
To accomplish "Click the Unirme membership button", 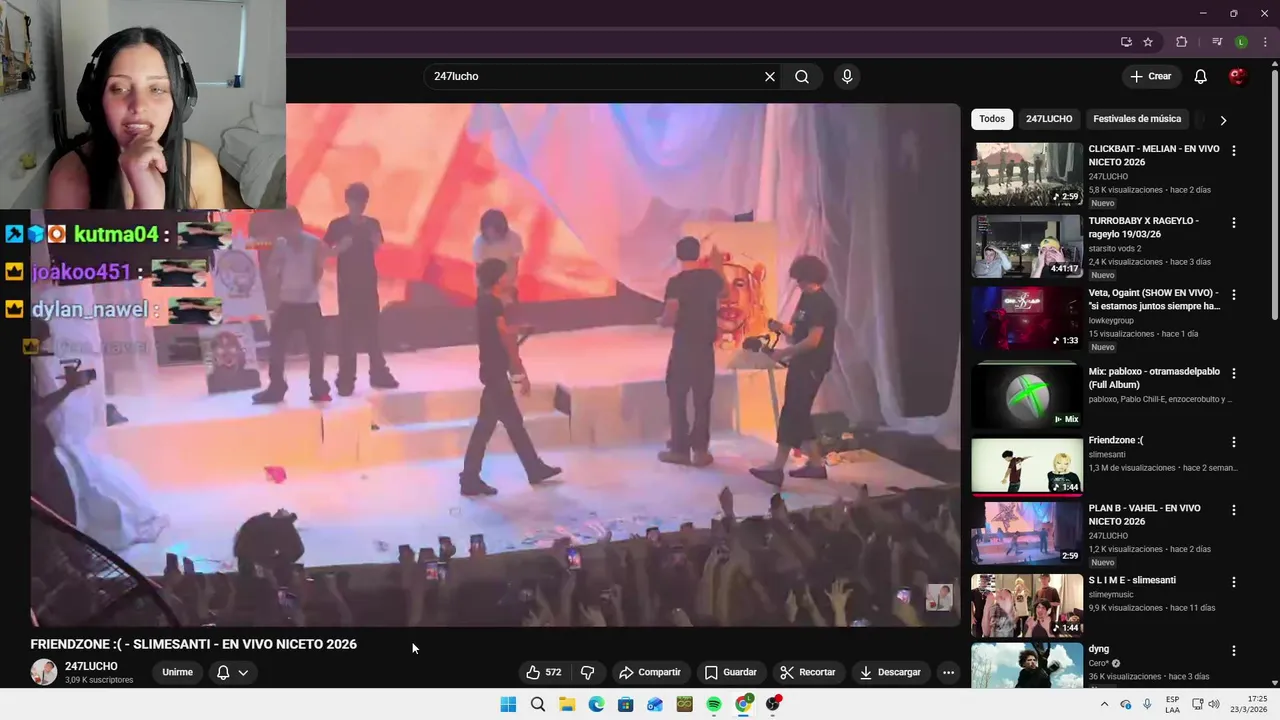I will click(178, 672).
